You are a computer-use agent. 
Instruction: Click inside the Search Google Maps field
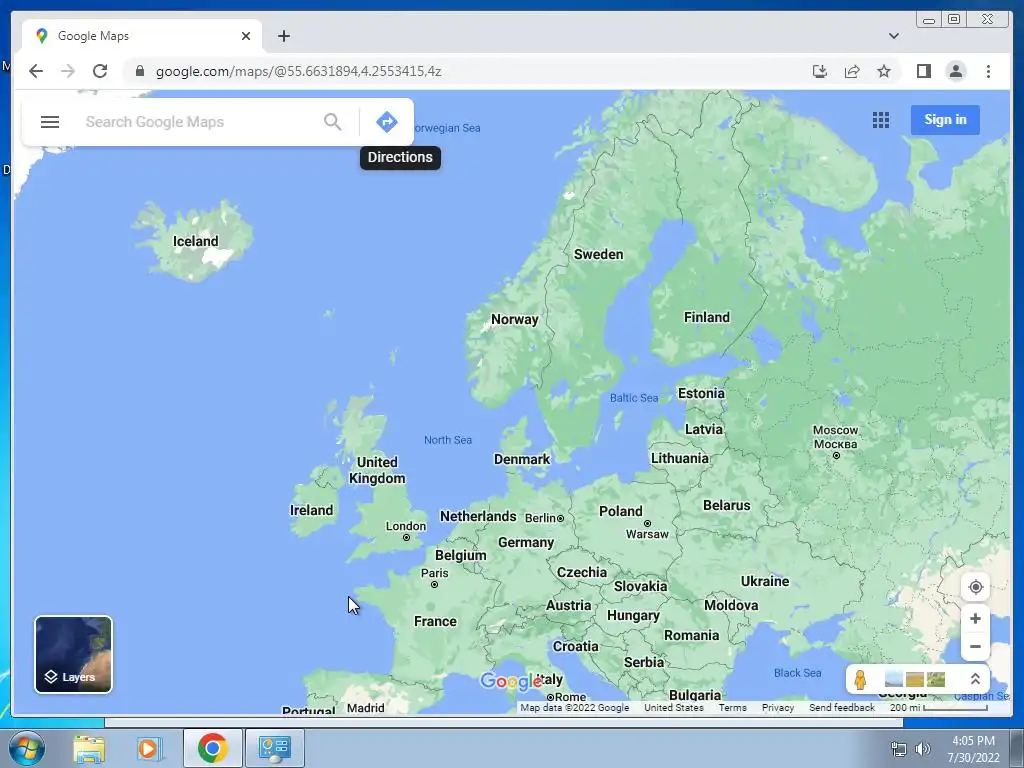[x=199, y=122]
